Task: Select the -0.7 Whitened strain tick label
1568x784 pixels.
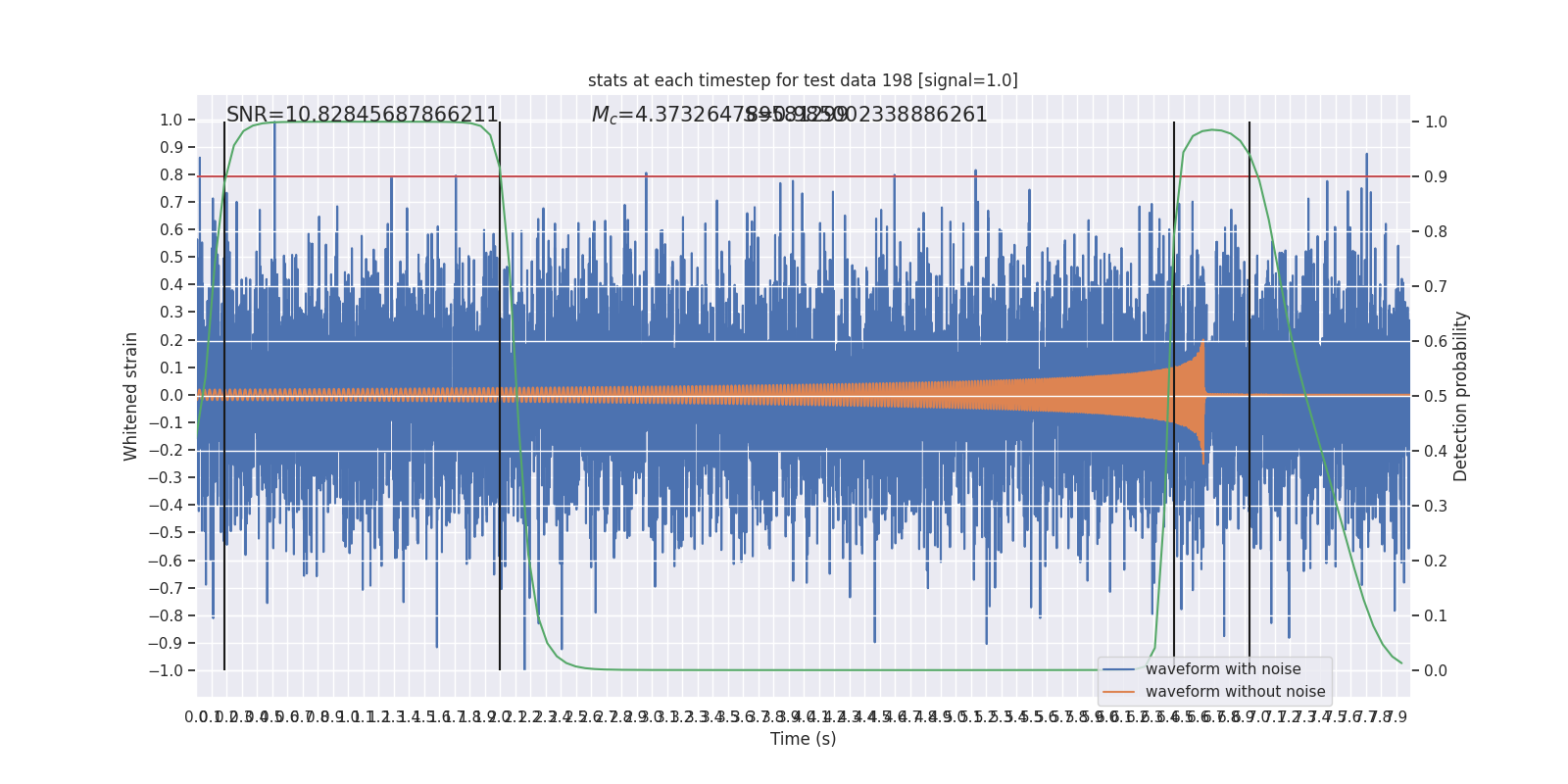Action: tap(166, 589)
